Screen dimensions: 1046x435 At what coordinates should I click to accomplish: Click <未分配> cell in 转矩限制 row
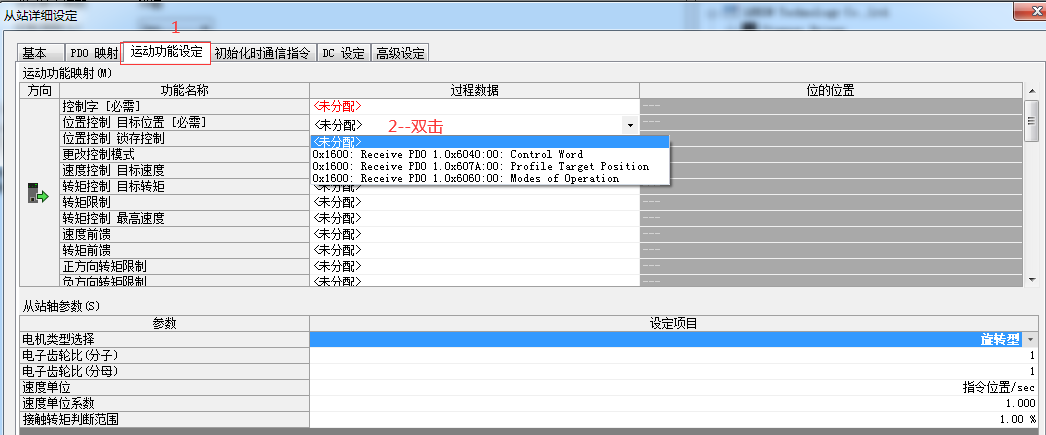coord(474,202)
